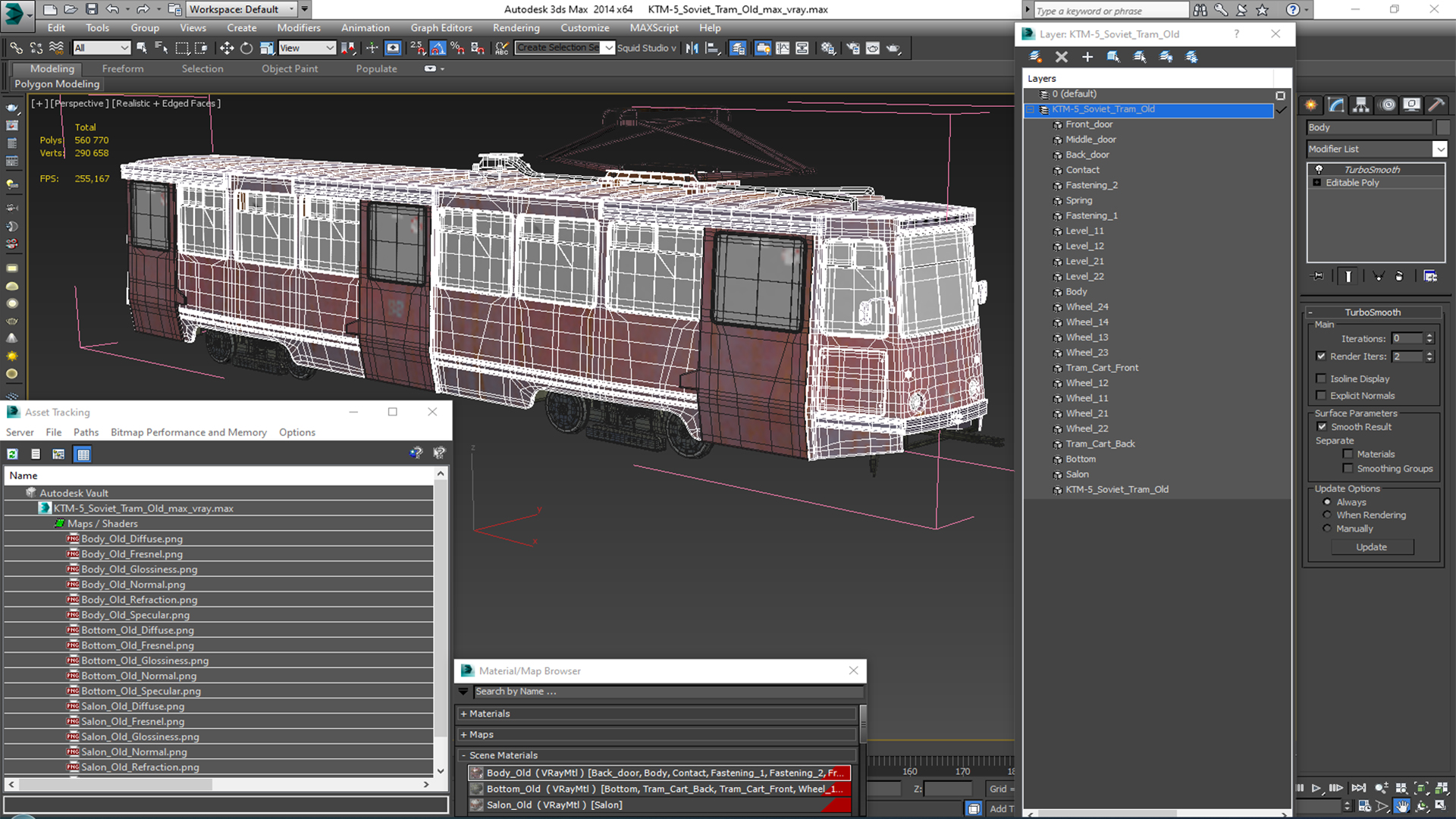Open the Rendering menu
The height and width of the screenshot is (819, 1456).
coord(516,28)
